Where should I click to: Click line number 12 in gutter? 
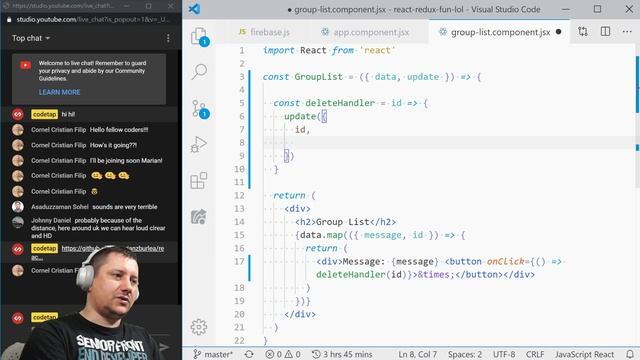(x=239, y=196)
